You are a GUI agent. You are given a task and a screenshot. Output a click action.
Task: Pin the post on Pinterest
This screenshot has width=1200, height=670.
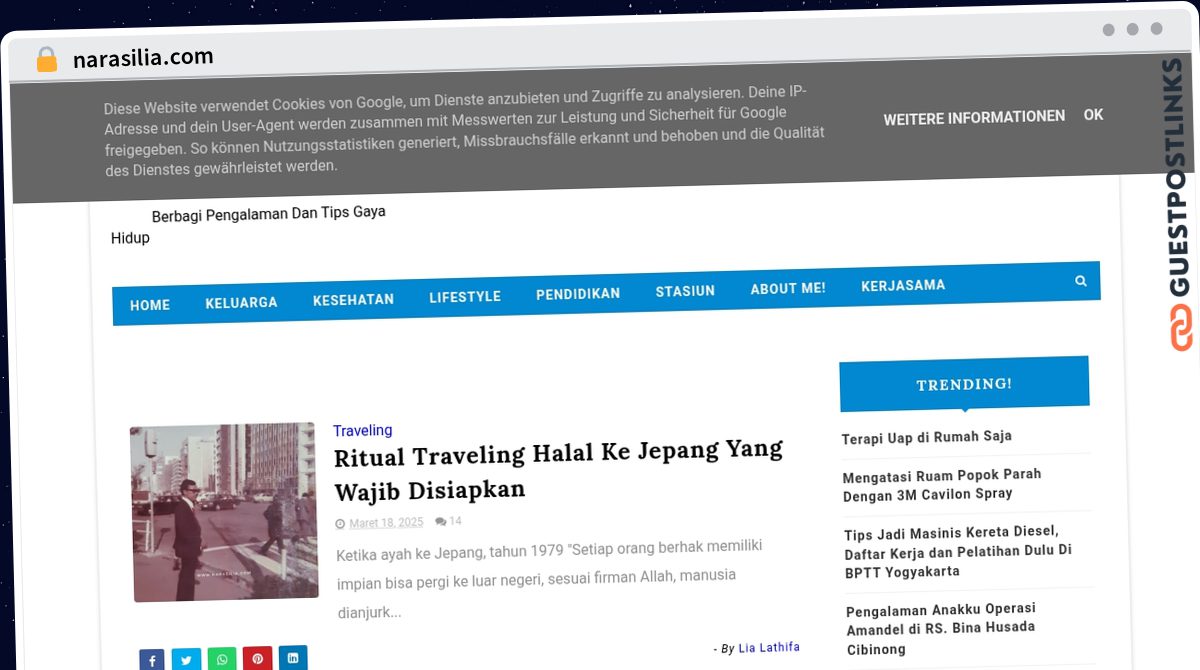click(x=257, y=658)
